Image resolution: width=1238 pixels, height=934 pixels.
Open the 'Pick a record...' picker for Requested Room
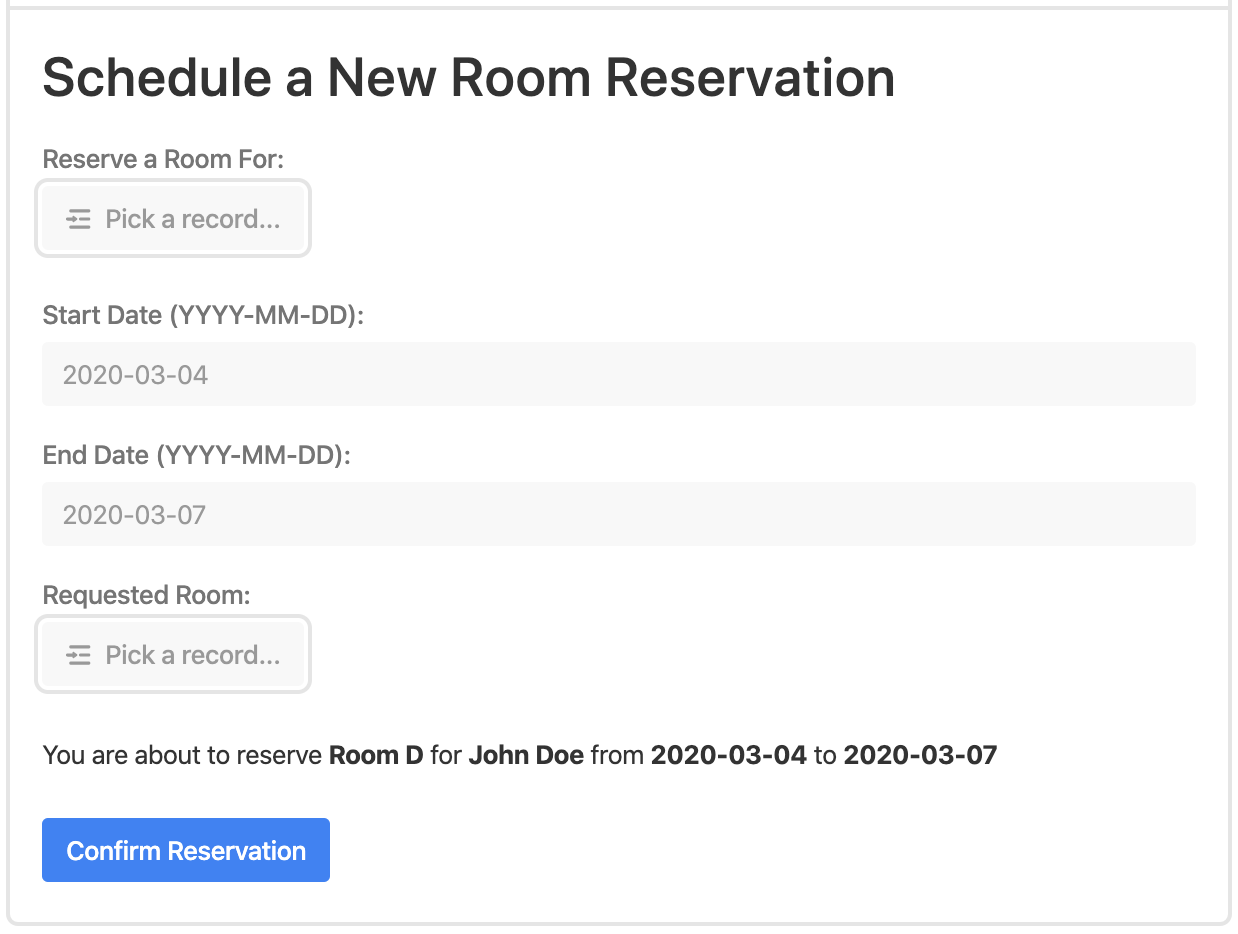point(173,655)
